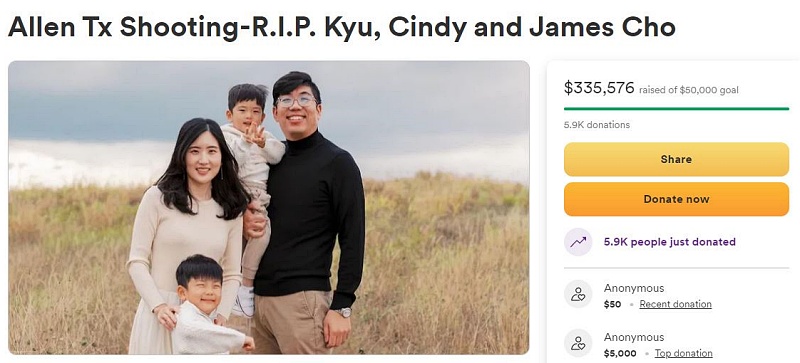Image resolution: width=800 pixels, height=363 pixels.
Task: Open the Top donation link
Action: click(x=683, y=353)
